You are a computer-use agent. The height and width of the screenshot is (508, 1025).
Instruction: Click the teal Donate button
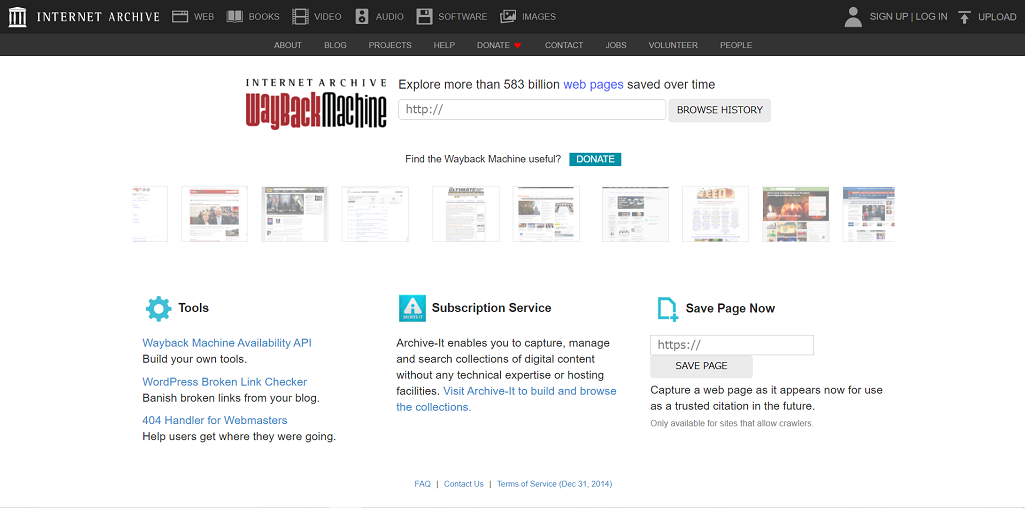[x=595, y=159]
